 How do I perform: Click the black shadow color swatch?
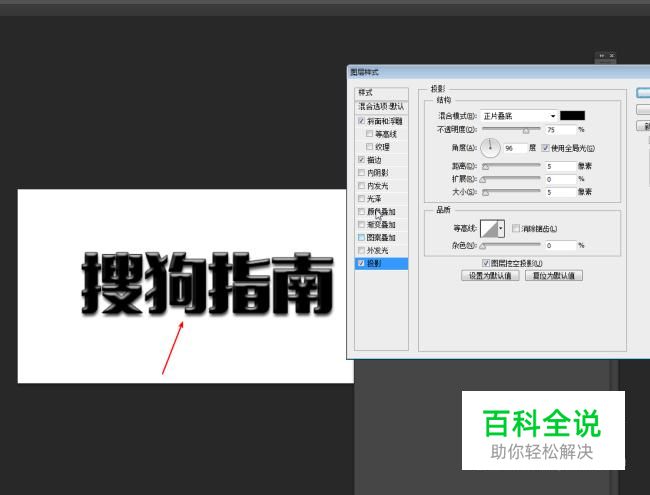click(x=572, y=116)
